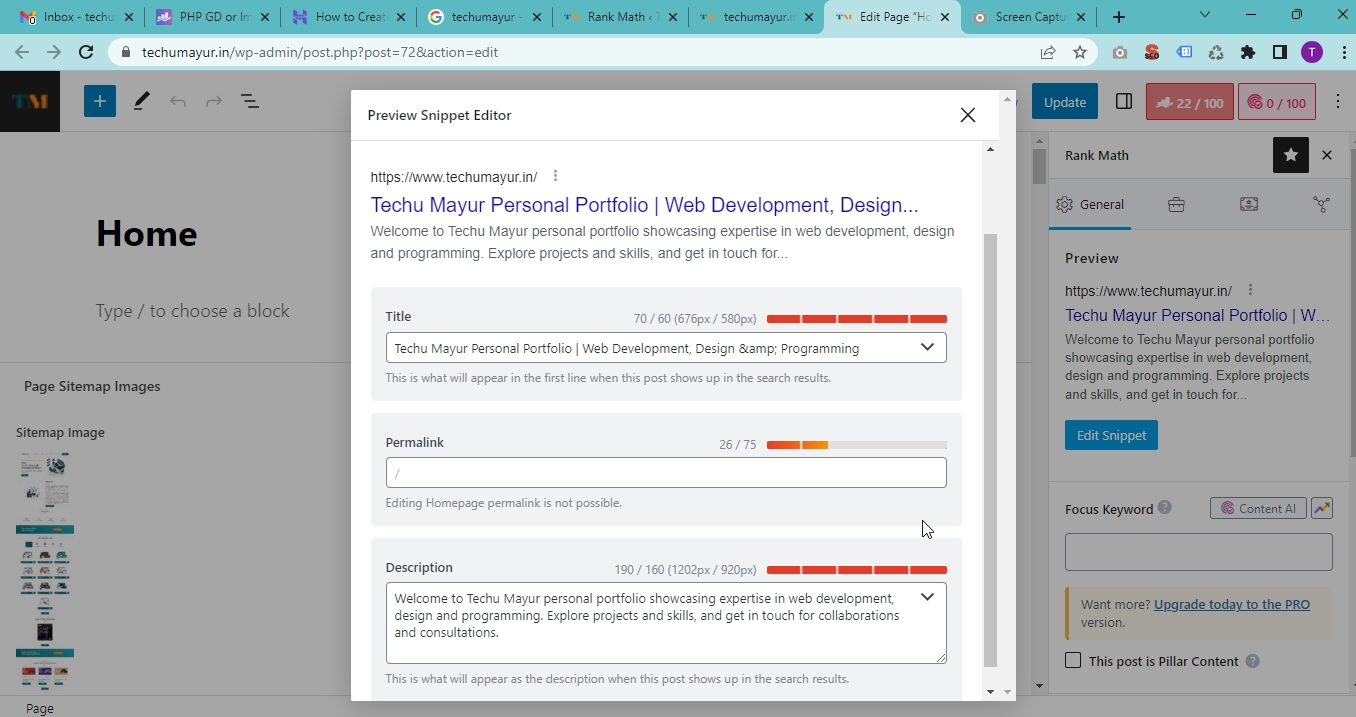Open the document overview list icon
Image resolution: width=1356 pixels, height=717 pixels.
[250, 101]
